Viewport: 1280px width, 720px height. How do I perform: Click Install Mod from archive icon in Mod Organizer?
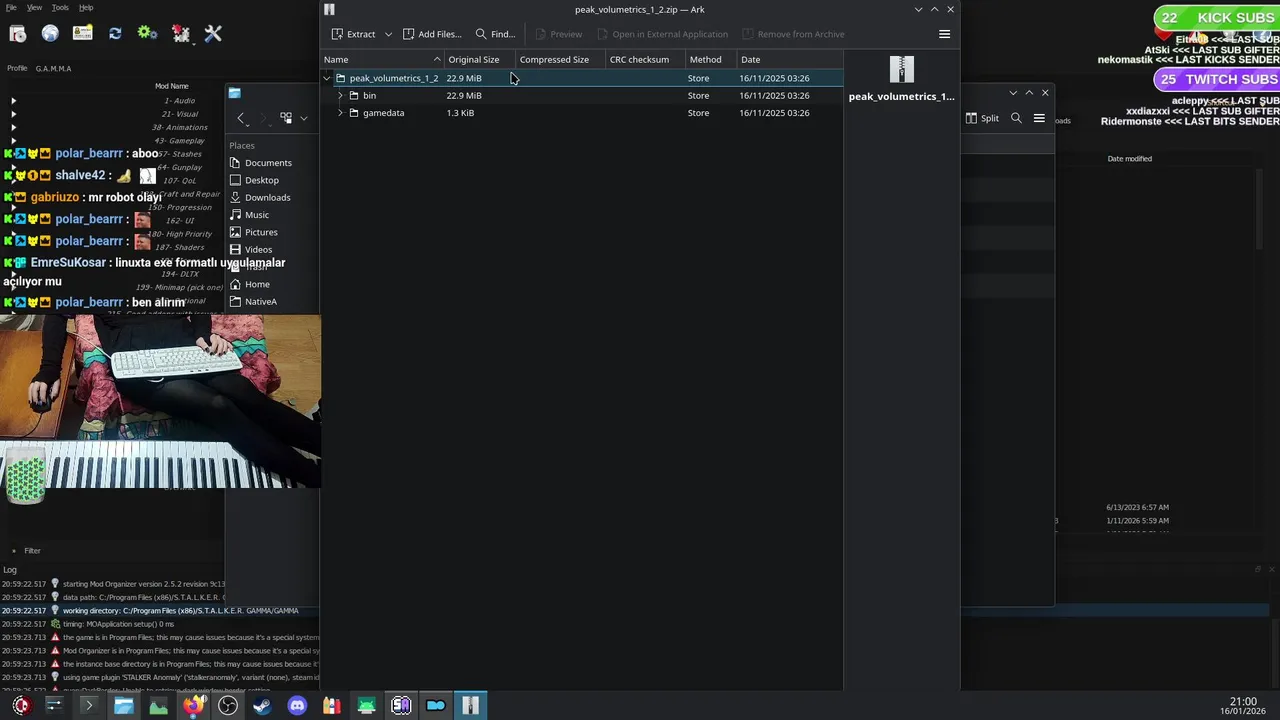[x=17, y=34]
